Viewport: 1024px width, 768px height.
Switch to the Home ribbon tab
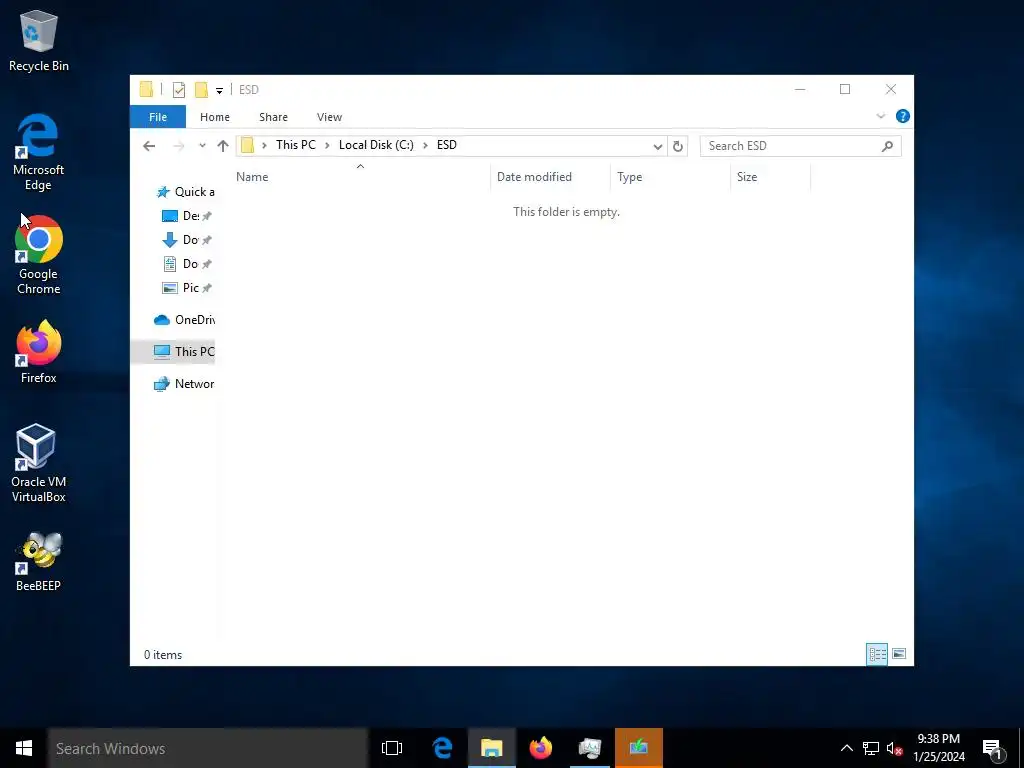click(215, 117)
